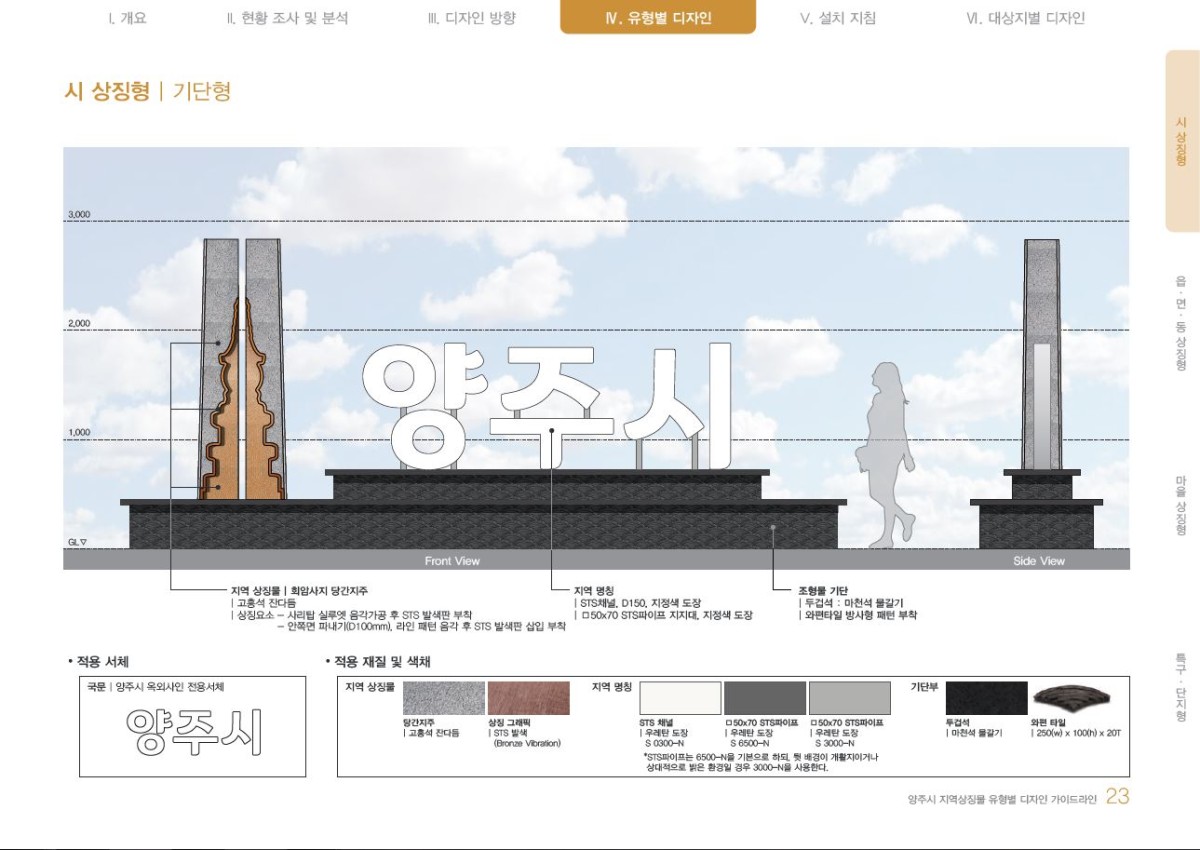The image size is (1200, 850).
Task: Pick the granite 당간지주 material swatch
Action: (x=443, y=698)
